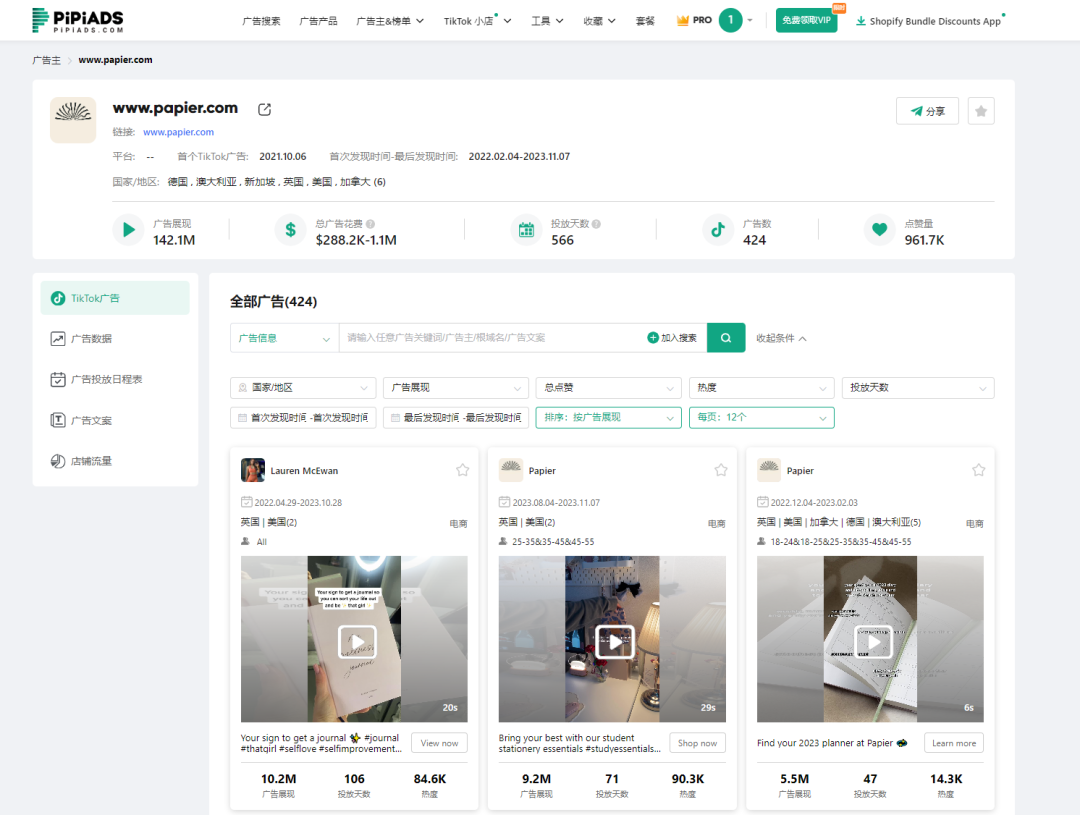This screenshot has height=815, width=1080.
Task: Open the 广告信息 search type dropdown
Action: 284,338
